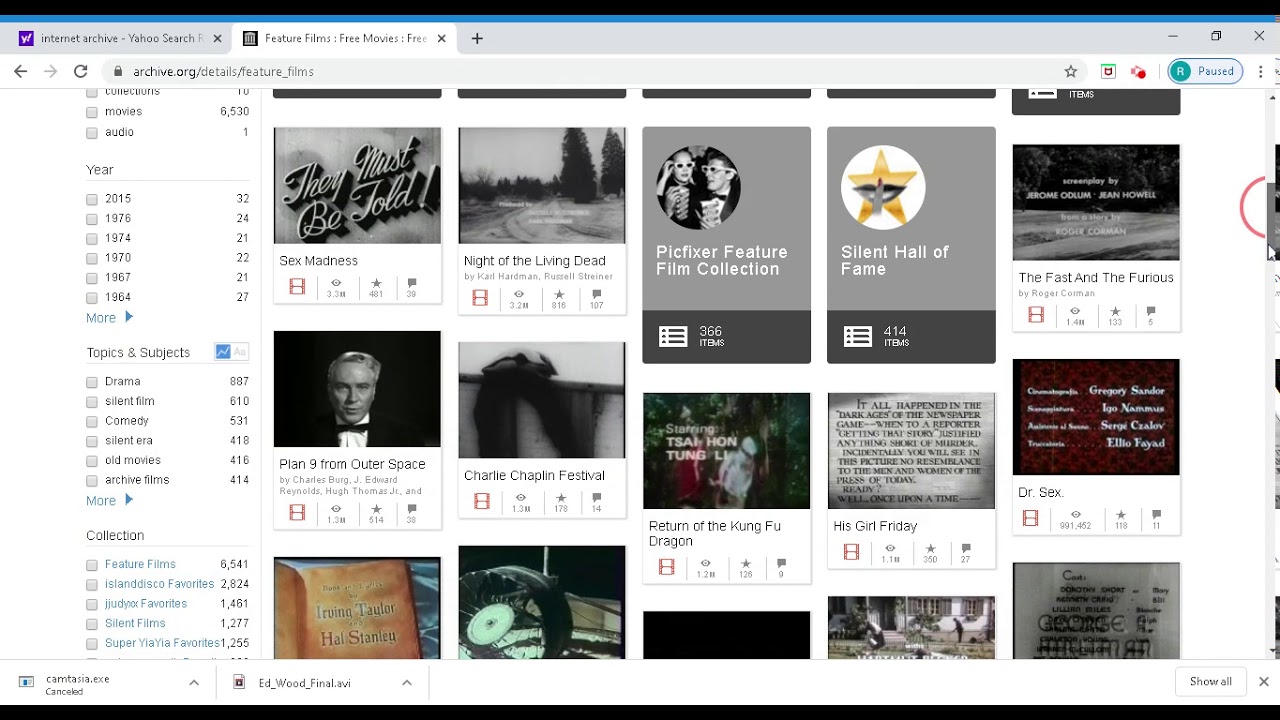Go back to the previous page
This screenshot has height=720, width=1280.
click(x=21, y=71)
